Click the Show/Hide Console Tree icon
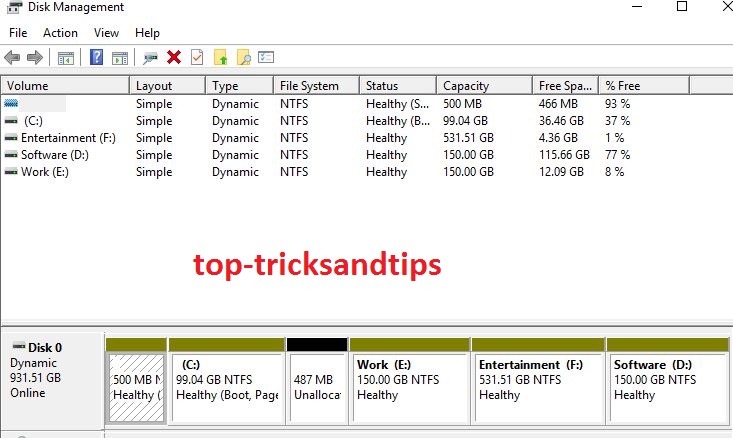Screen dimensions: 733x438 coord(65,58)
